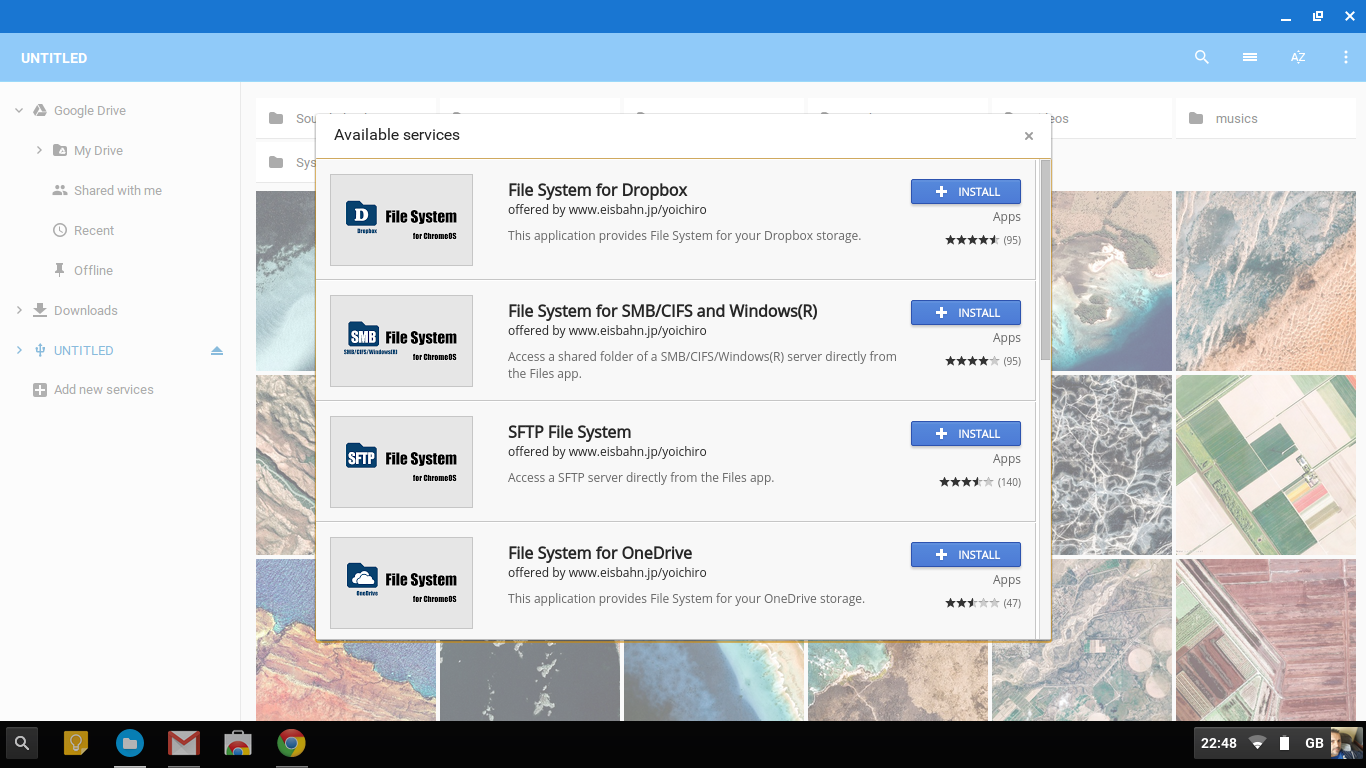Viewport: 1366px width, 768px height.
Task: Click the OneDrive File System logo thumbnail
Action: tap(401, 583)
